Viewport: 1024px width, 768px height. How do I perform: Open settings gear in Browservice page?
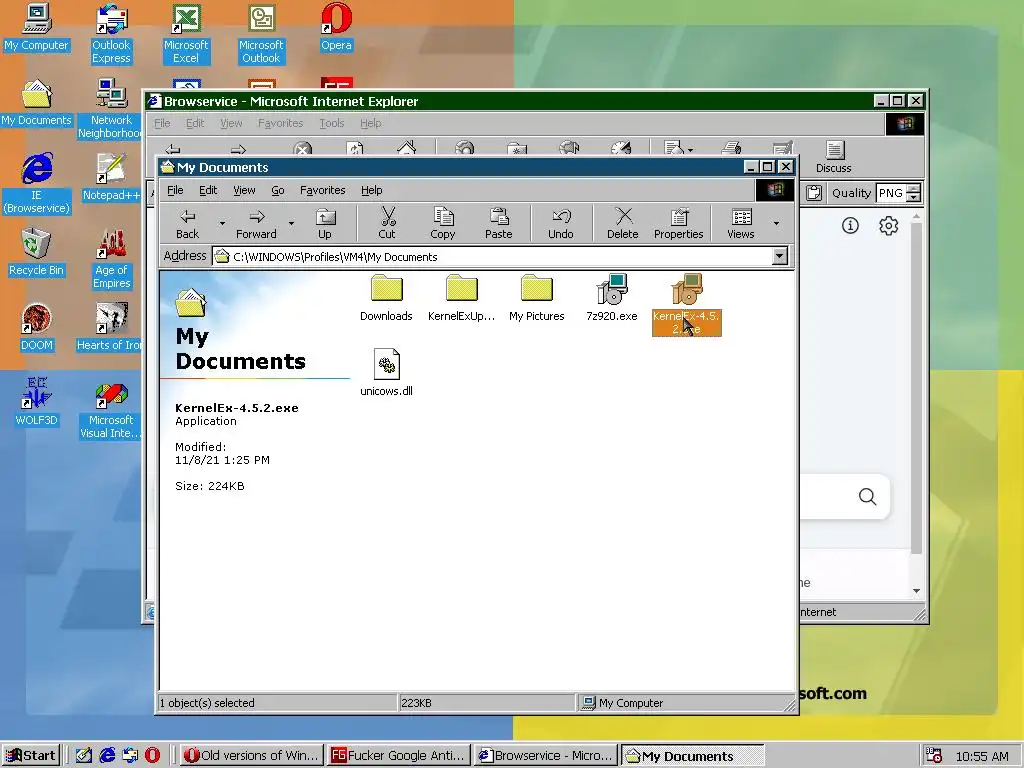[x=888, y=226]
